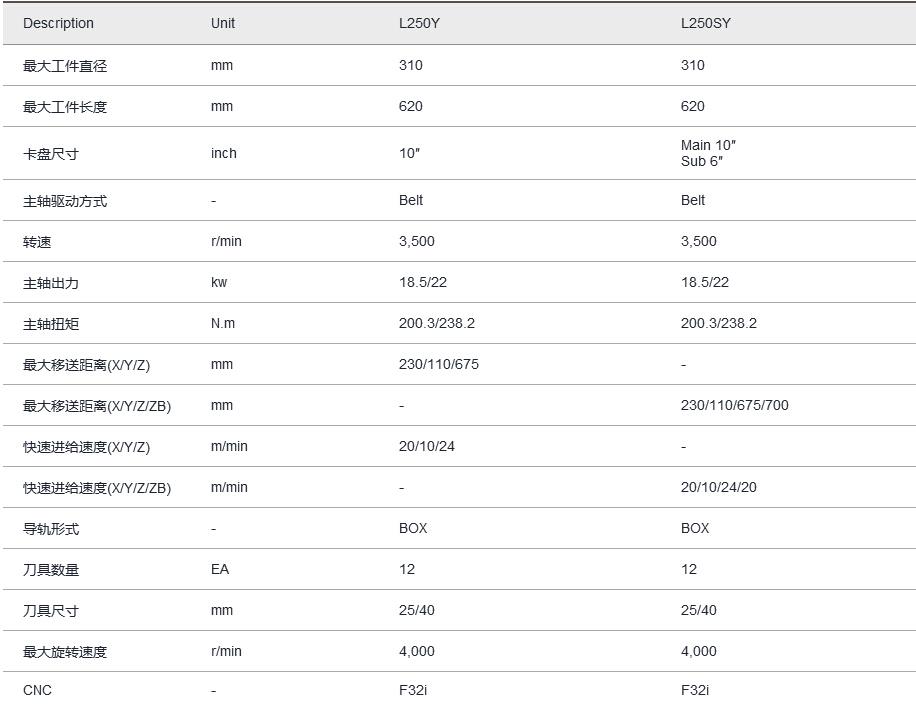Click the 导轨形式 row label

click(51, 529)
